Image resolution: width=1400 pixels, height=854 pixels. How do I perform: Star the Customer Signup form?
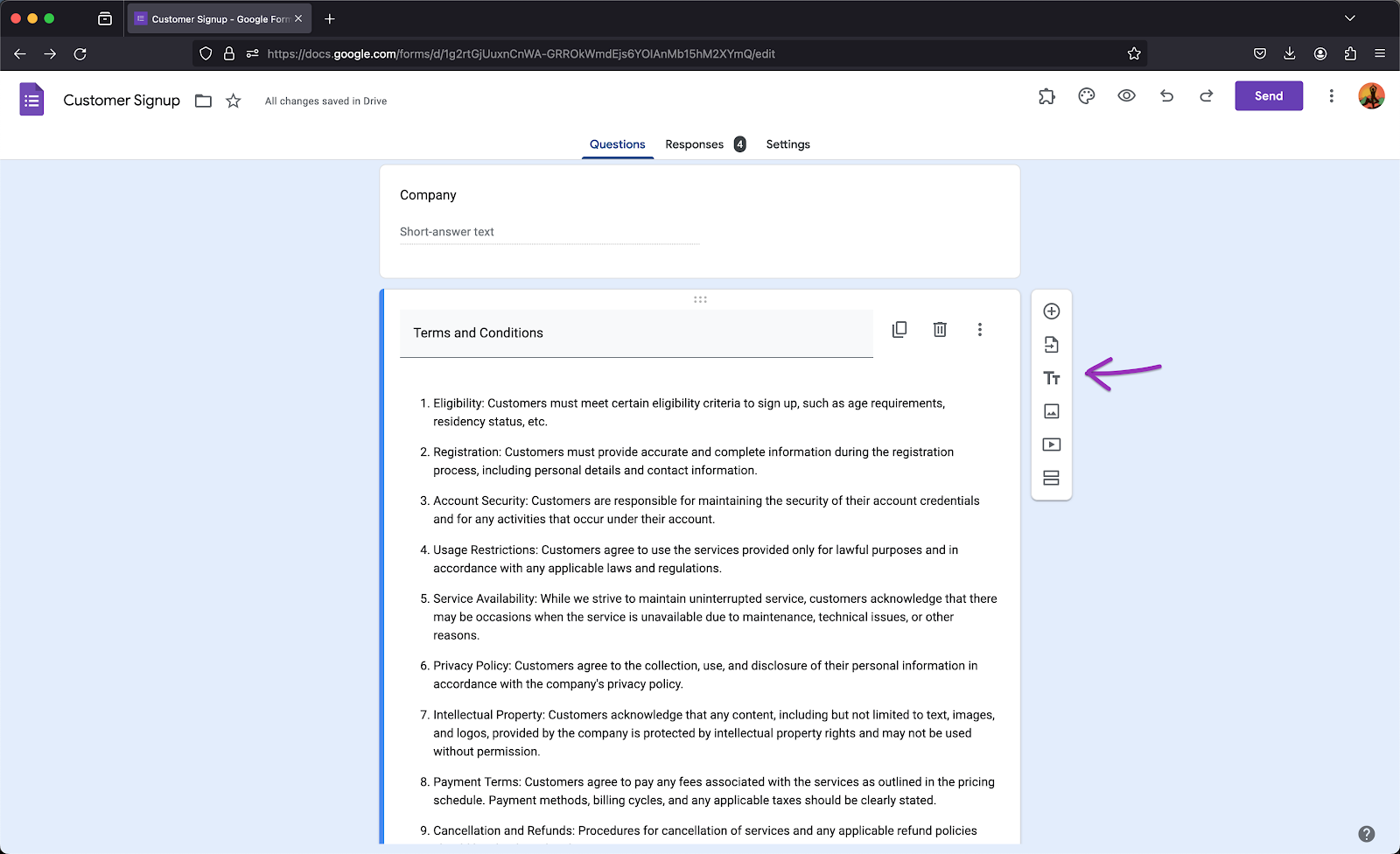(x=234, y=101)
